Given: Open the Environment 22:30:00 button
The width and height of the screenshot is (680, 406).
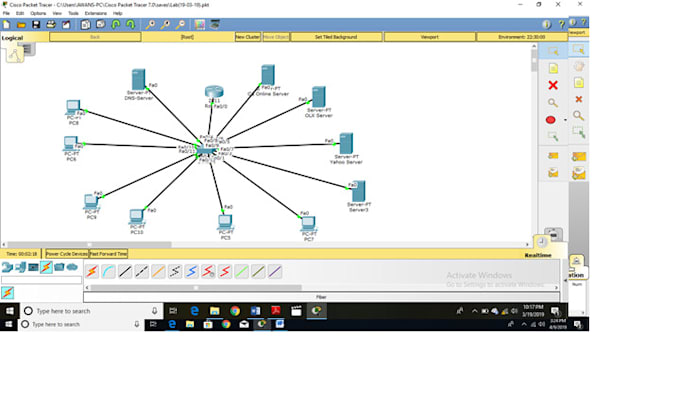Looking at the screenshot, I should tap(522, 37).
